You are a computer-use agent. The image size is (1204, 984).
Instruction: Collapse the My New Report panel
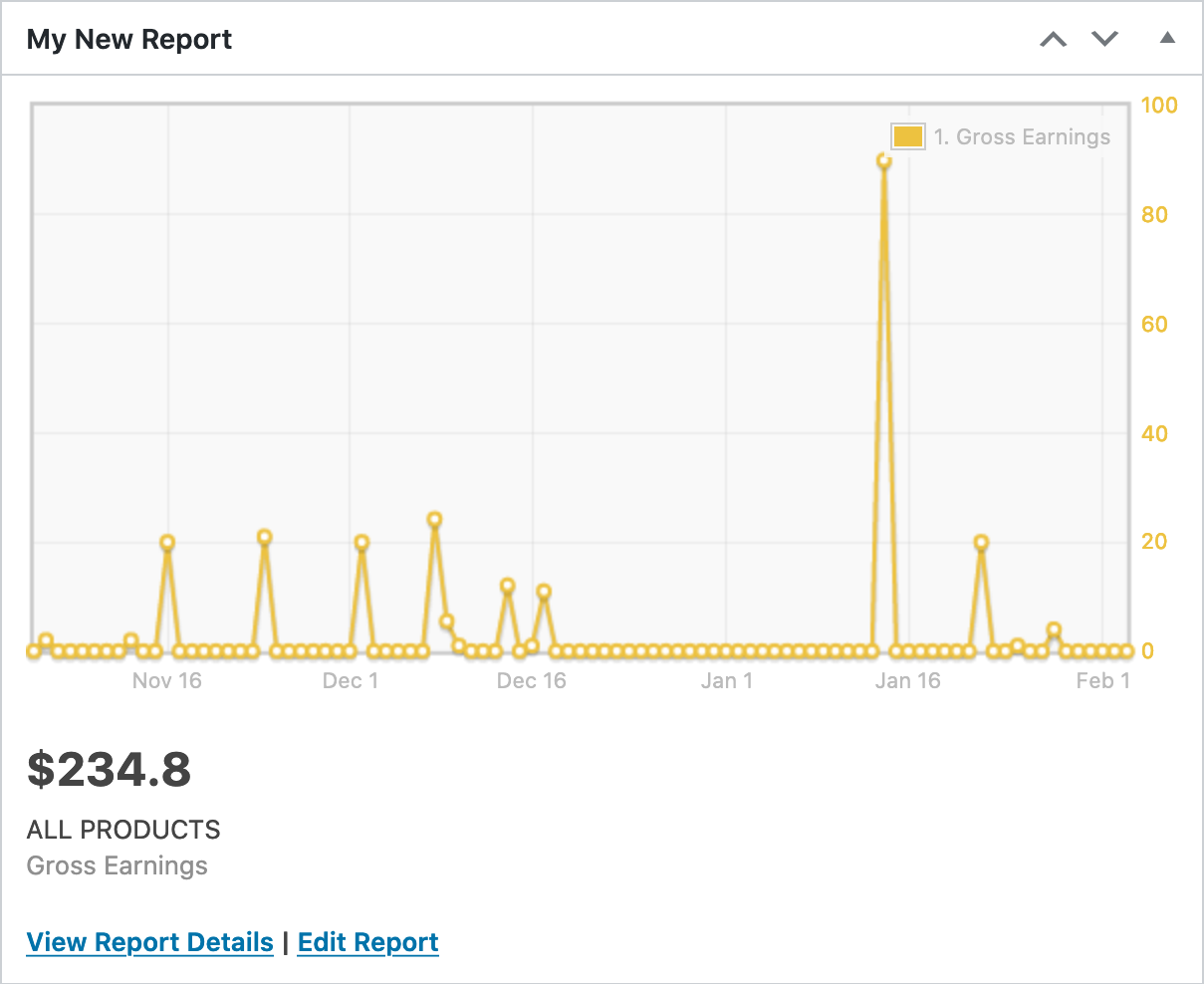pyautogui.click(x=1167, y=39)
